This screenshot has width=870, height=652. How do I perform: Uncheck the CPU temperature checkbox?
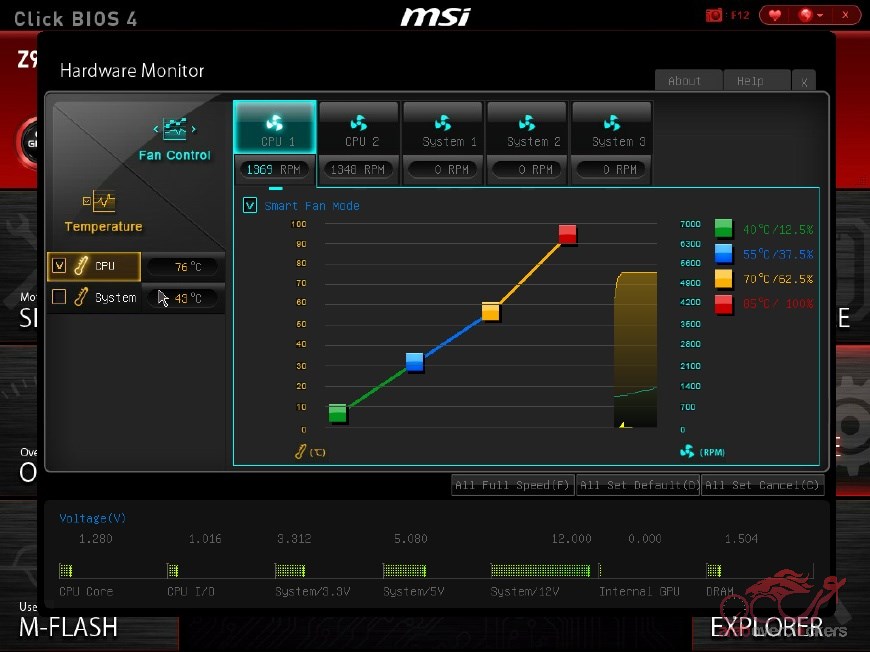click(59, 266)
